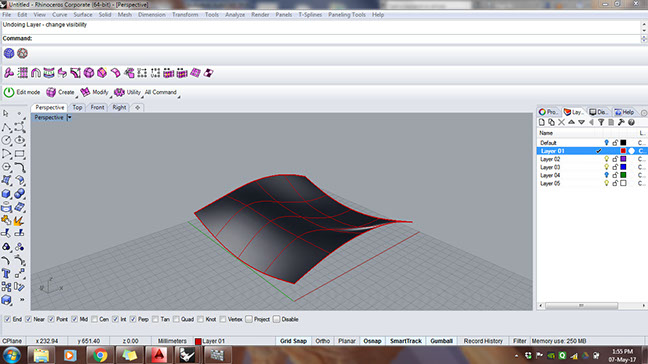This screenshot has height=364, width=648.
Task: Click the Delete layer X icon
Action: pos(561,122)
